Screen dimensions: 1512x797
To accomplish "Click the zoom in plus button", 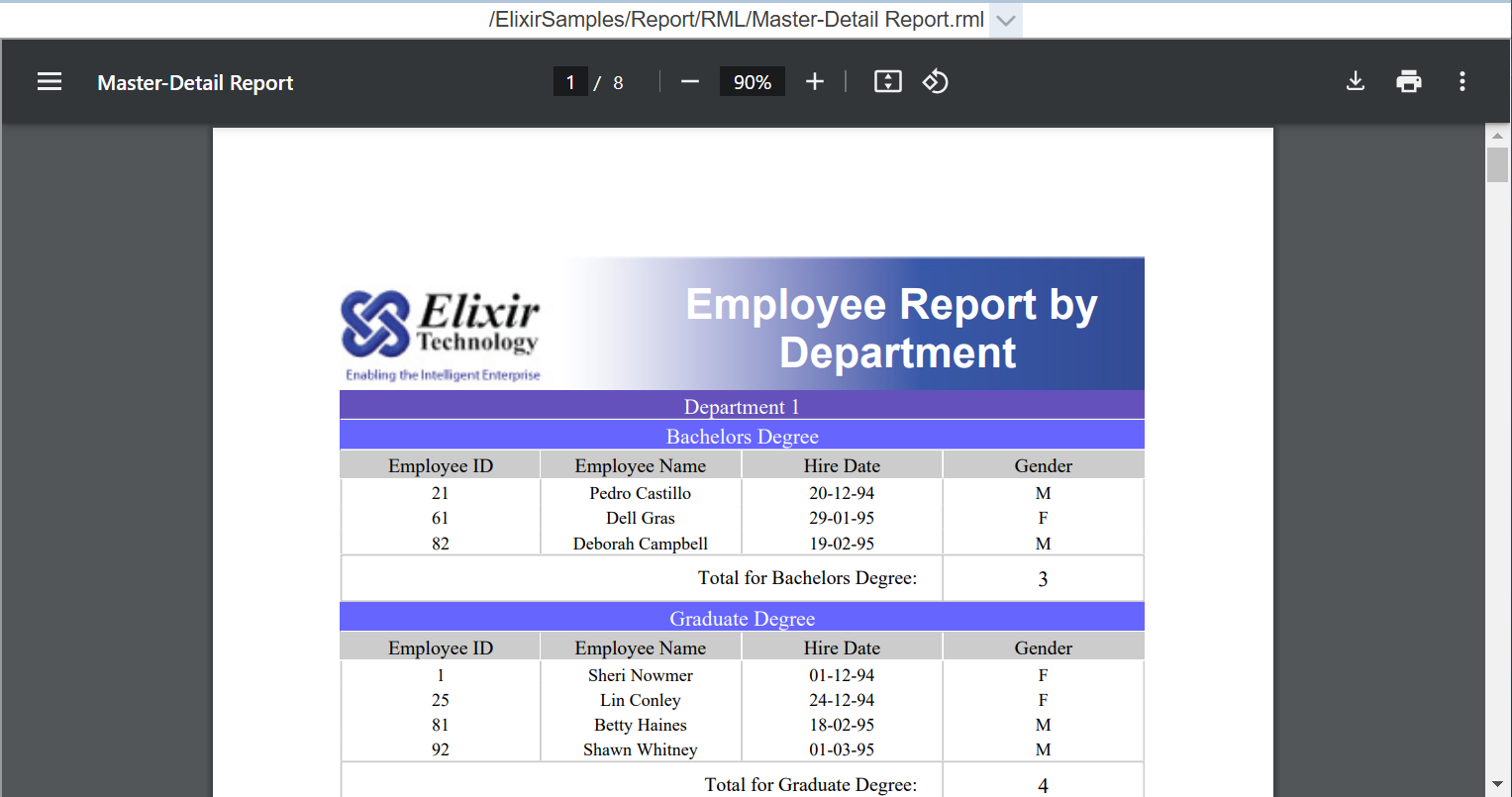I will [814, 82].
